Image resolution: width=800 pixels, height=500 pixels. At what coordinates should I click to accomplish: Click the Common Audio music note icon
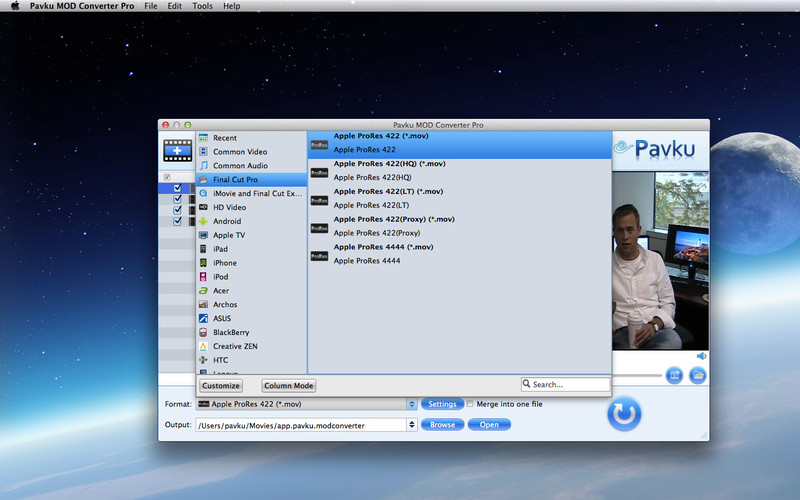point(203,165)
